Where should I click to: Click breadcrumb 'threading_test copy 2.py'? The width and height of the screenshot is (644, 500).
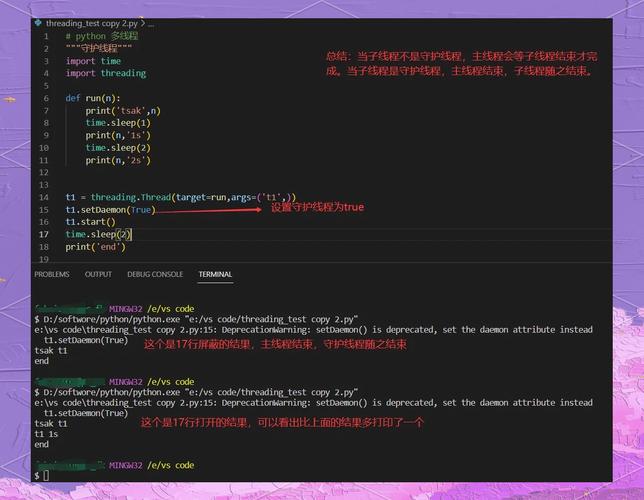tap(92, 23)
